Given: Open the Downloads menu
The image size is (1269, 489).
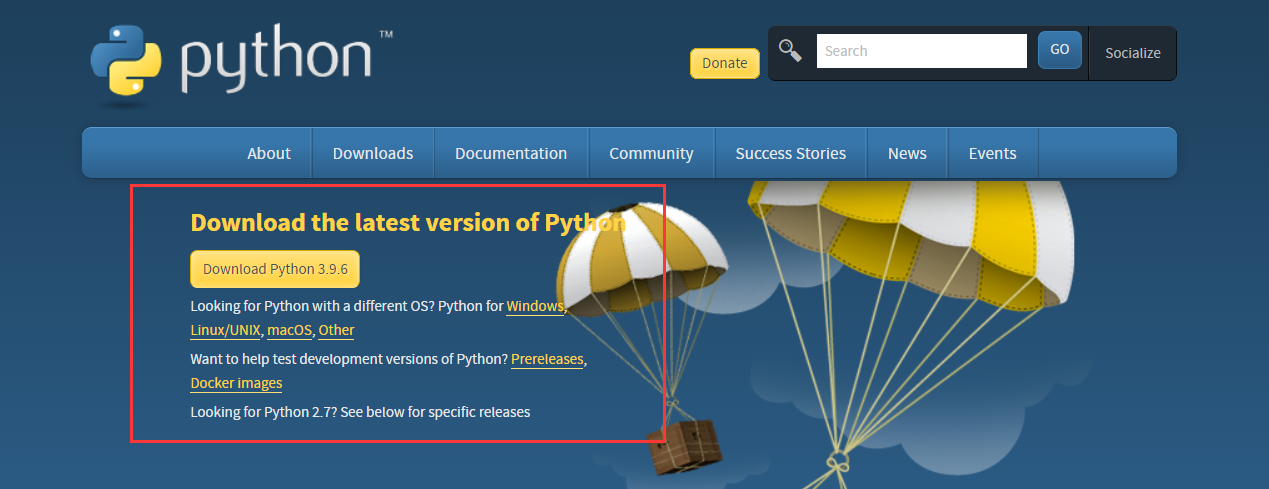Looking at the screenshot, I should [x=373, y=153].
